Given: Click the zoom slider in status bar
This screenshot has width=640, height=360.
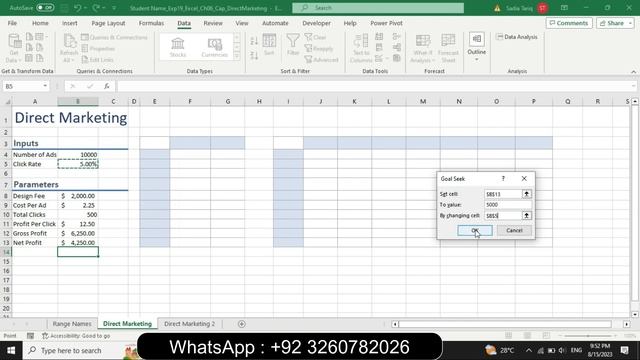Looking at the screenshot, I should (x=588, y=336).
